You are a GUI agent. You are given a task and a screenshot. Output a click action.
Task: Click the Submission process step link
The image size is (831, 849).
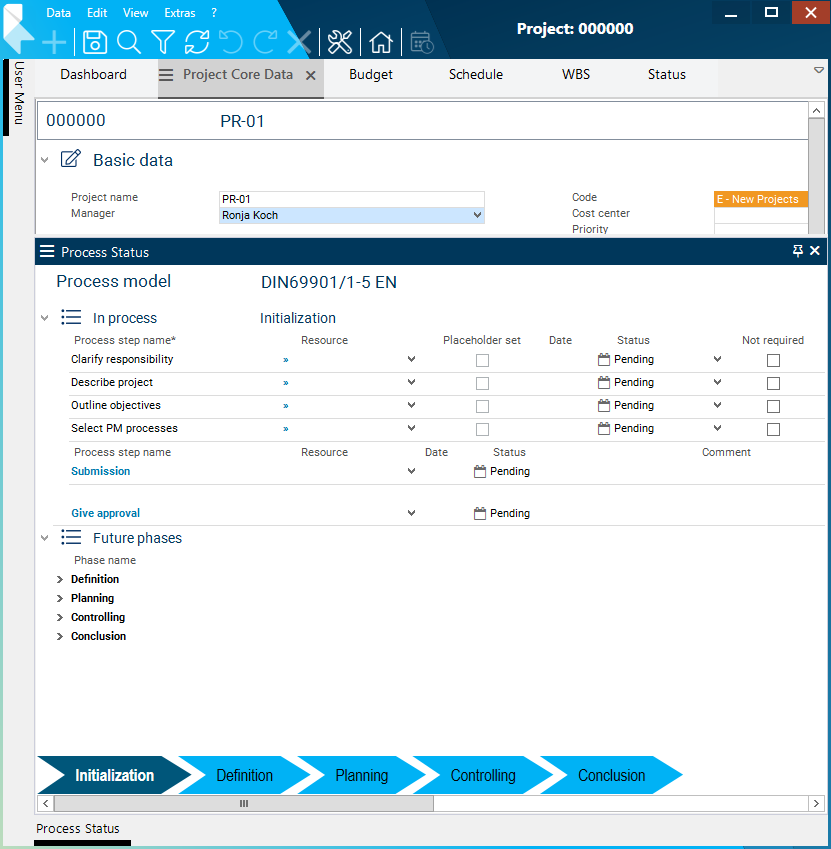click(100, 471)
